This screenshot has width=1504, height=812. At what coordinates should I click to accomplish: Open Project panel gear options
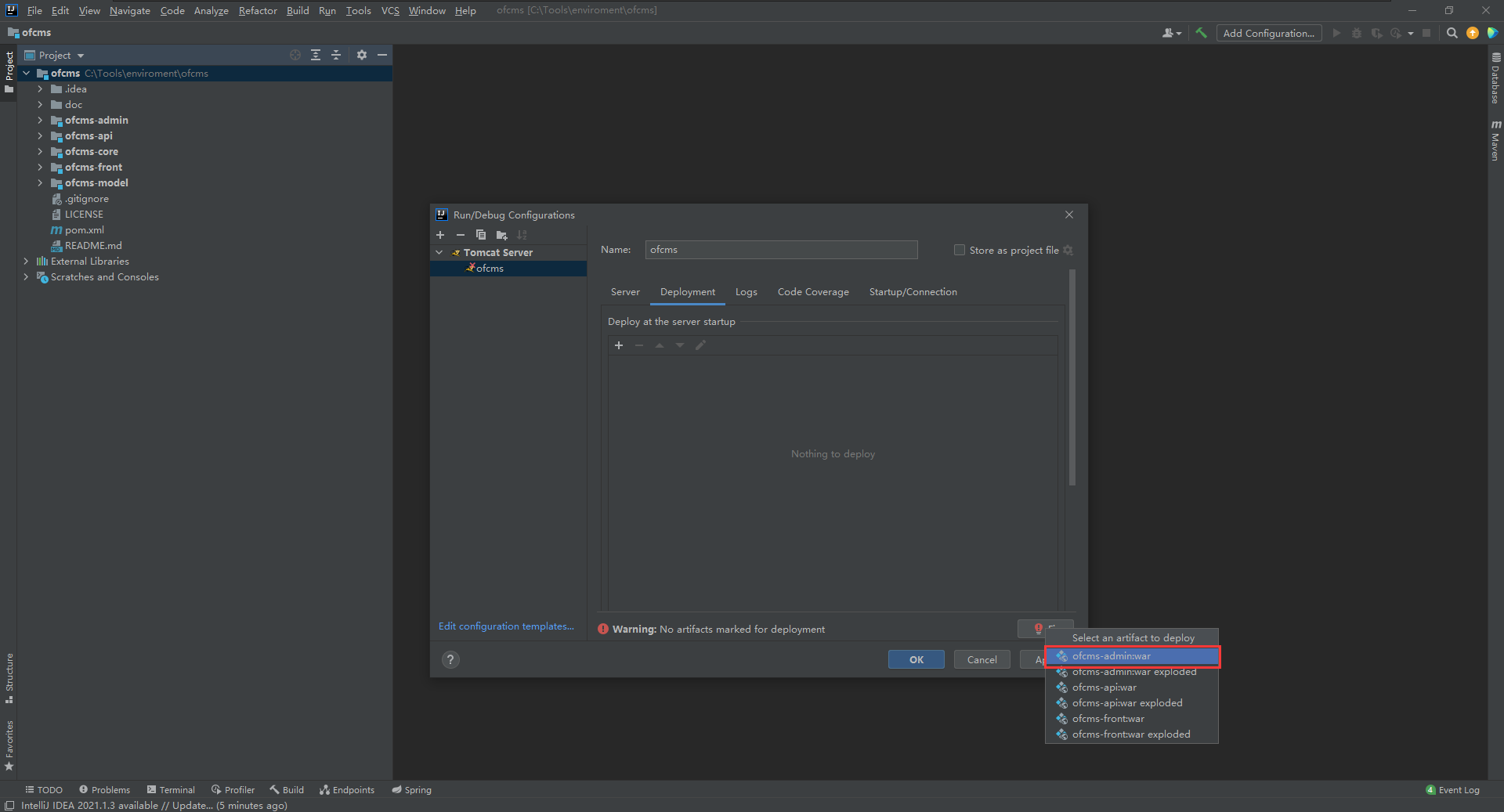pyautogui.click(x=362, y=55)
